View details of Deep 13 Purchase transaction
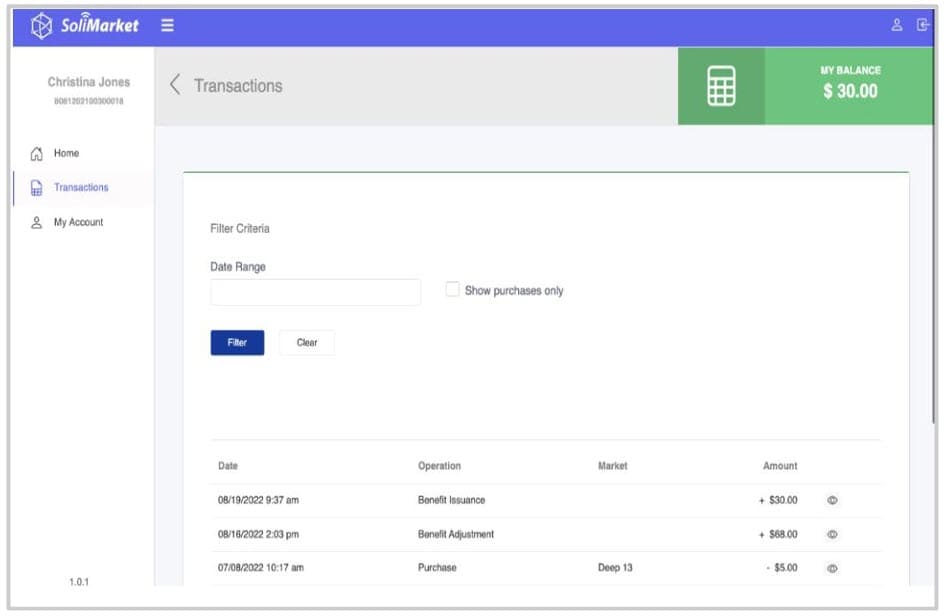 pos(832,568)
